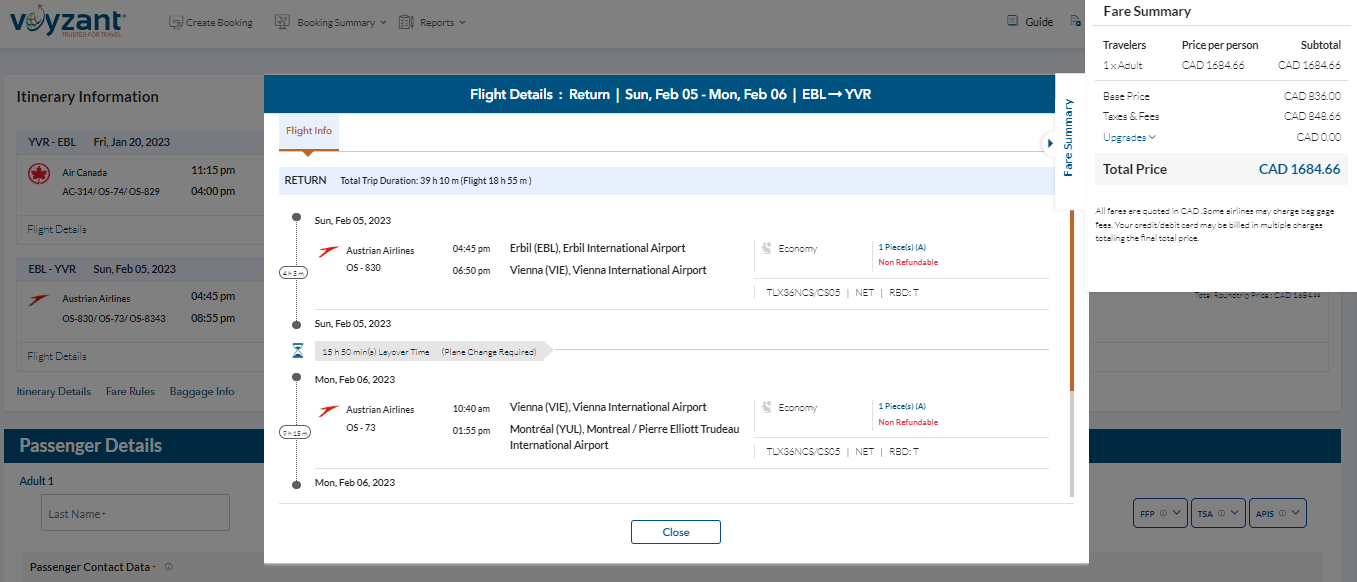Open the Booking Summary menu
This screenshot has height=582, width=1357.
(330, 22)
